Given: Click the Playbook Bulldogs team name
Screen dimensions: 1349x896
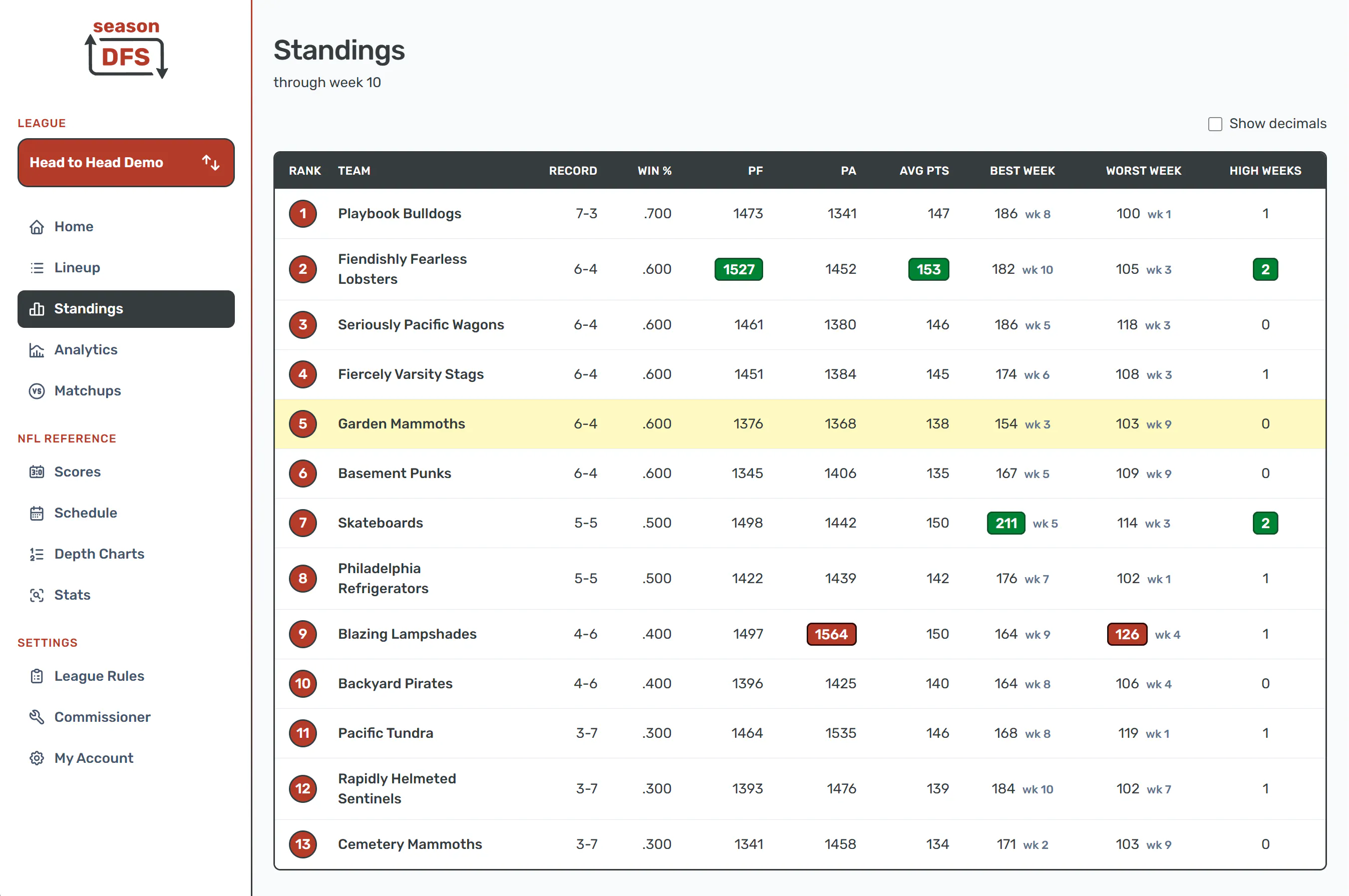Looking at the screenshot, I should tap(400, 214).
